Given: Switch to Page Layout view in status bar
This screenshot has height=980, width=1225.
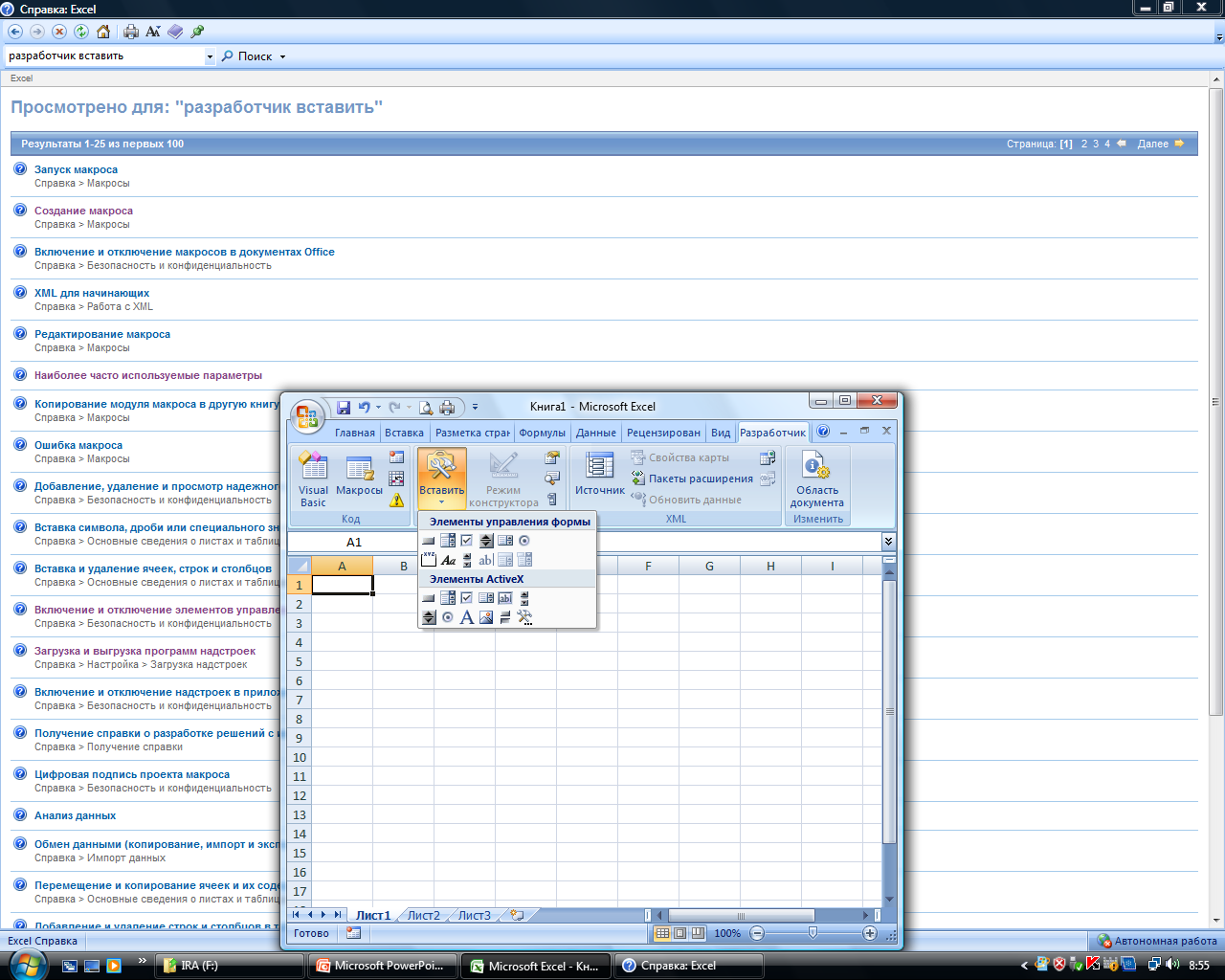Looking at the screenshot, I should pyautogui.click(x=680, y=933).
